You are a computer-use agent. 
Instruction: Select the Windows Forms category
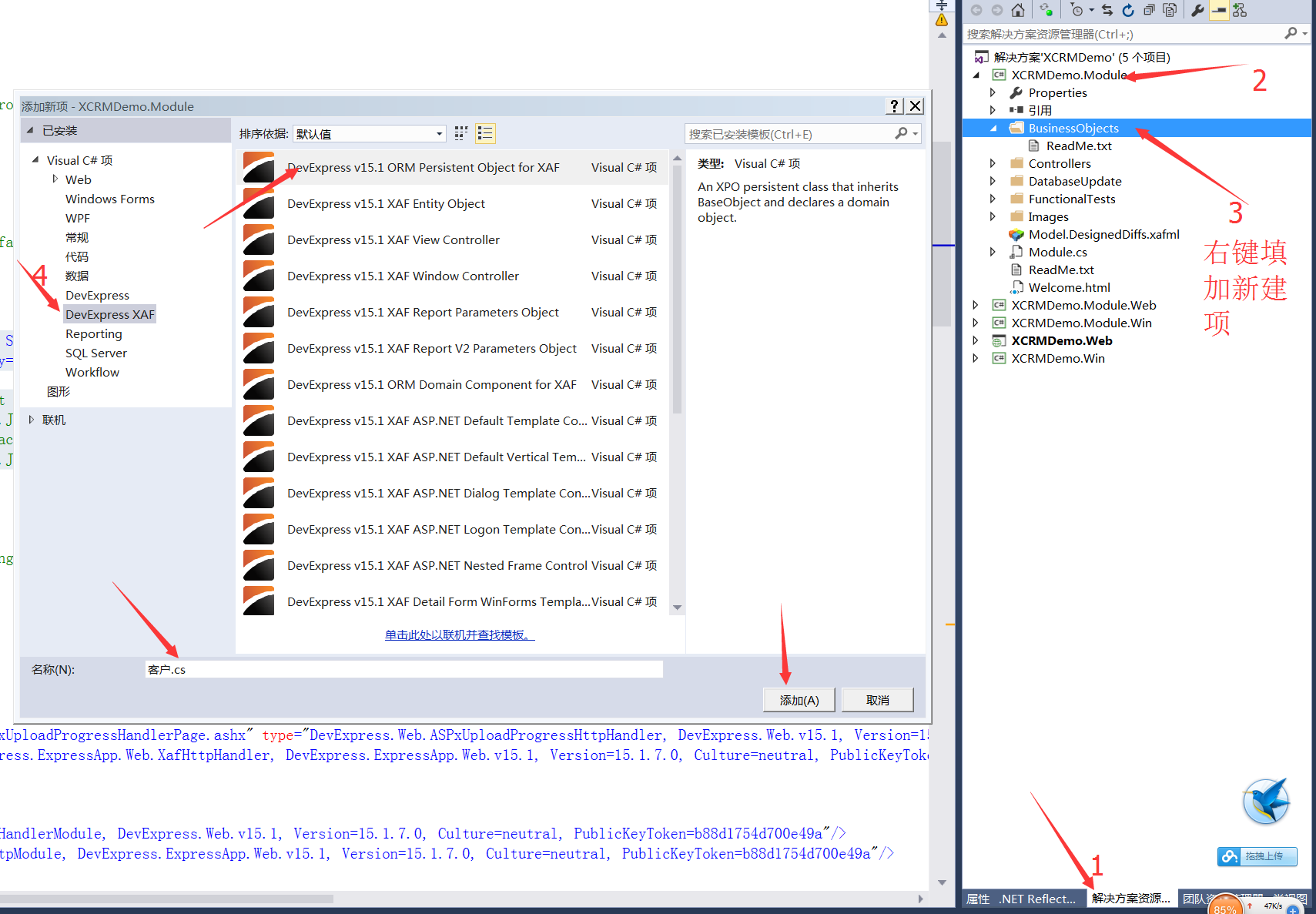point(110,199)
